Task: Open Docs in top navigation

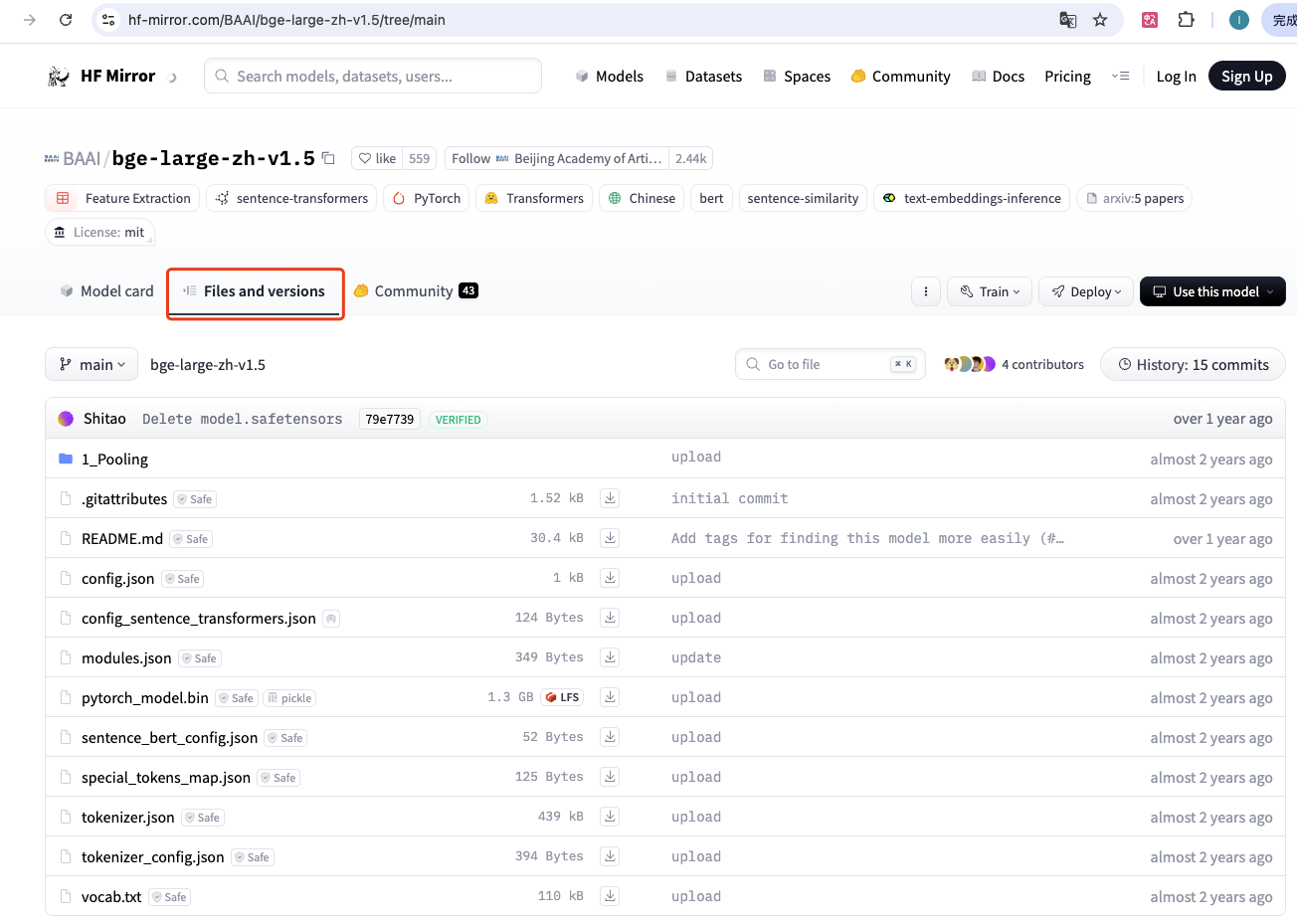Action: (998, 76)
